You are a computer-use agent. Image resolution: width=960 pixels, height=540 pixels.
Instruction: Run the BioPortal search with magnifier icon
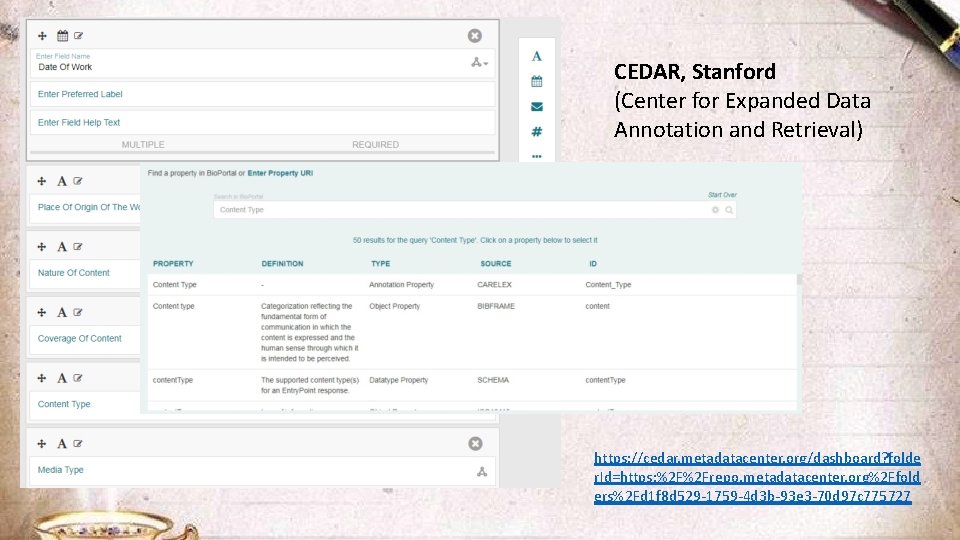pyautogui.click(x=729, y=210)
